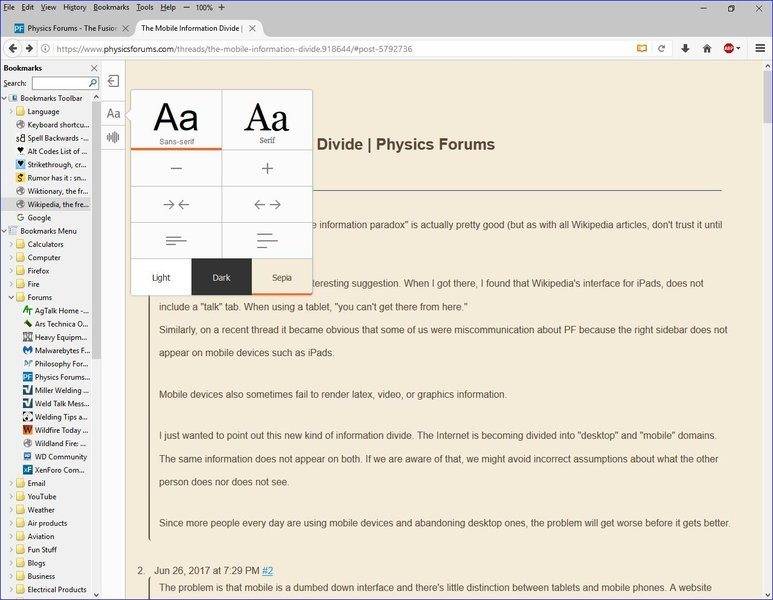773x600 pixels.
Task: Switch to the Sepia color theme
Action: pyautogui.click(x=282, y=277)
